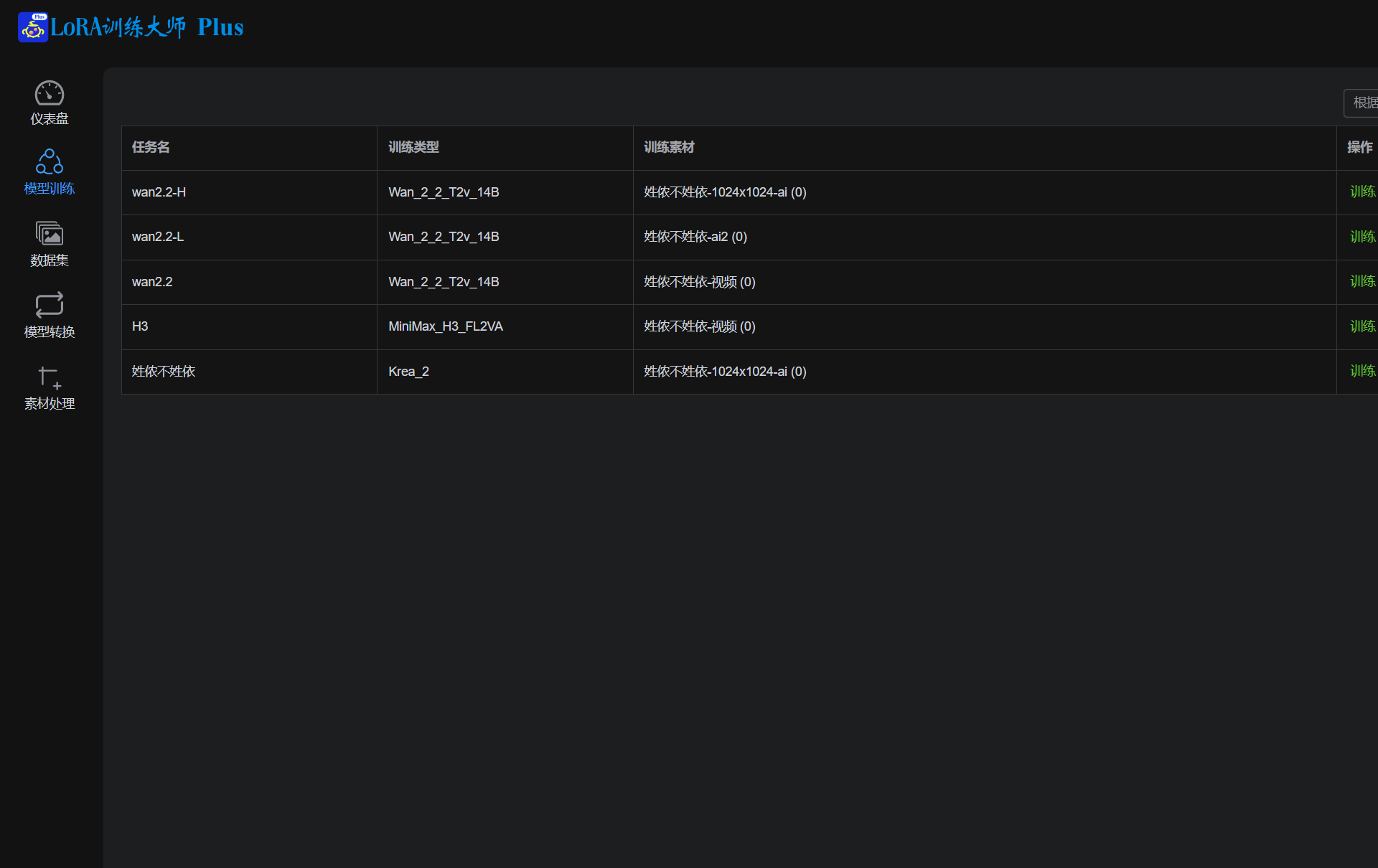
Task: Click 训练 link in H3 row
Action: (1362, 326)
